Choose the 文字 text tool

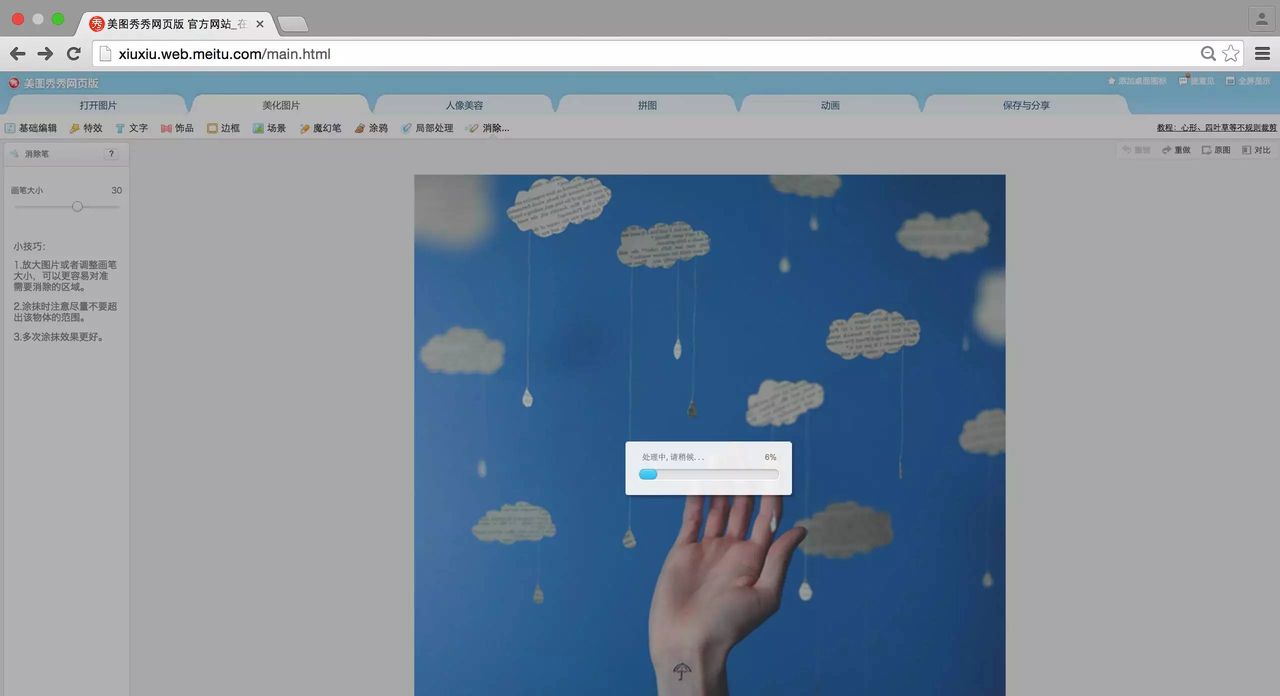[131, 128]
